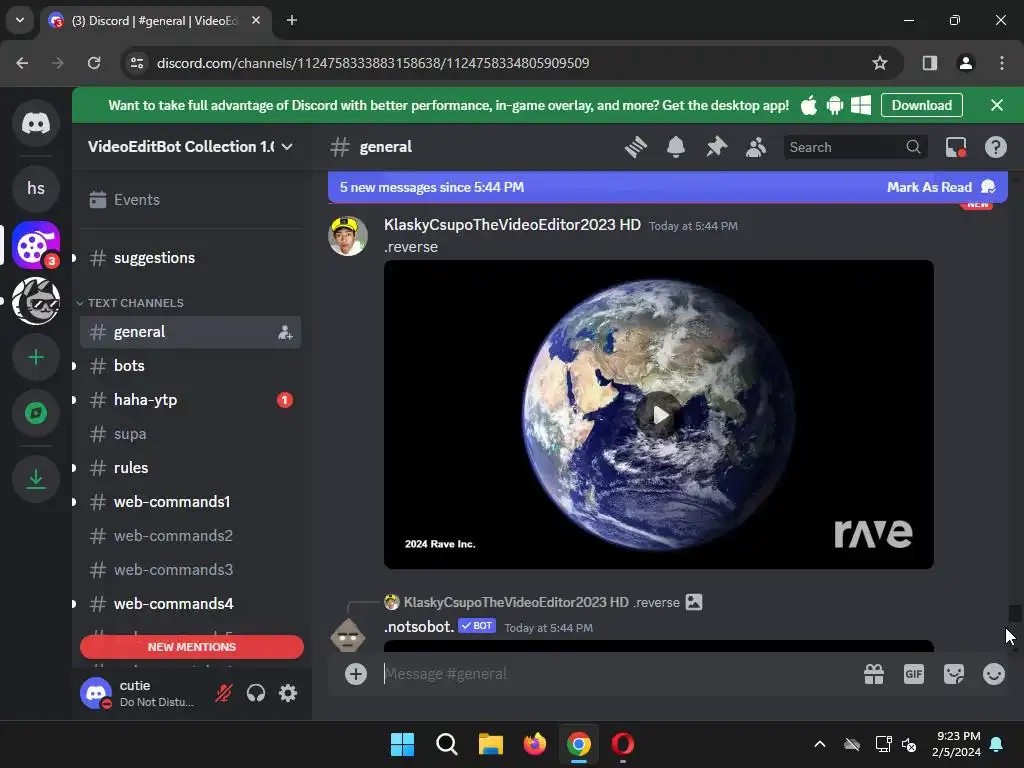Open the tab search dropdown arrow in Chrome
The height and width of the screenshot is (768, 1024).
(20, 20)
